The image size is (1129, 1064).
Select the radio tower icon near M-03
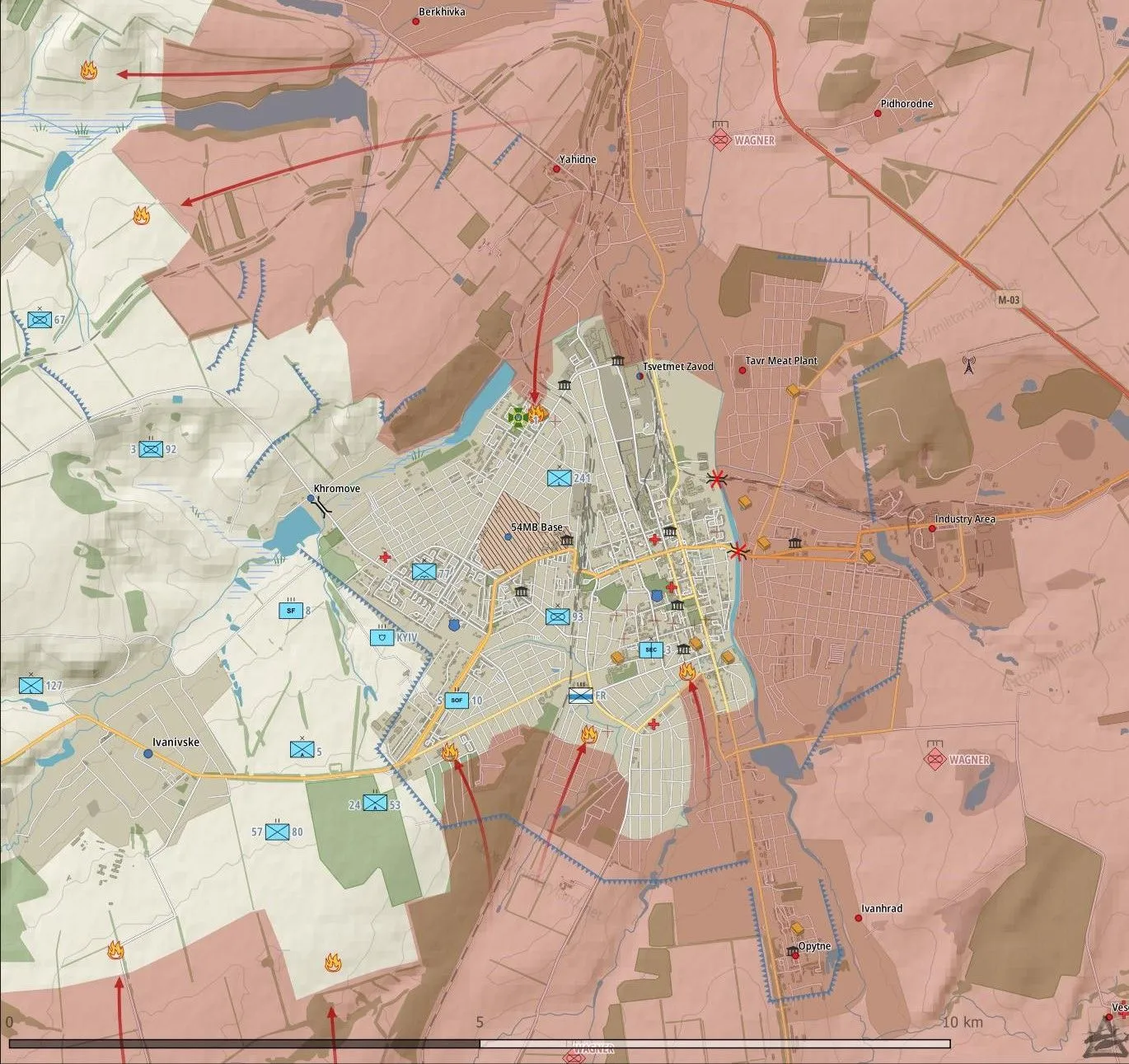pyautogui.click(x=968, y=365)
